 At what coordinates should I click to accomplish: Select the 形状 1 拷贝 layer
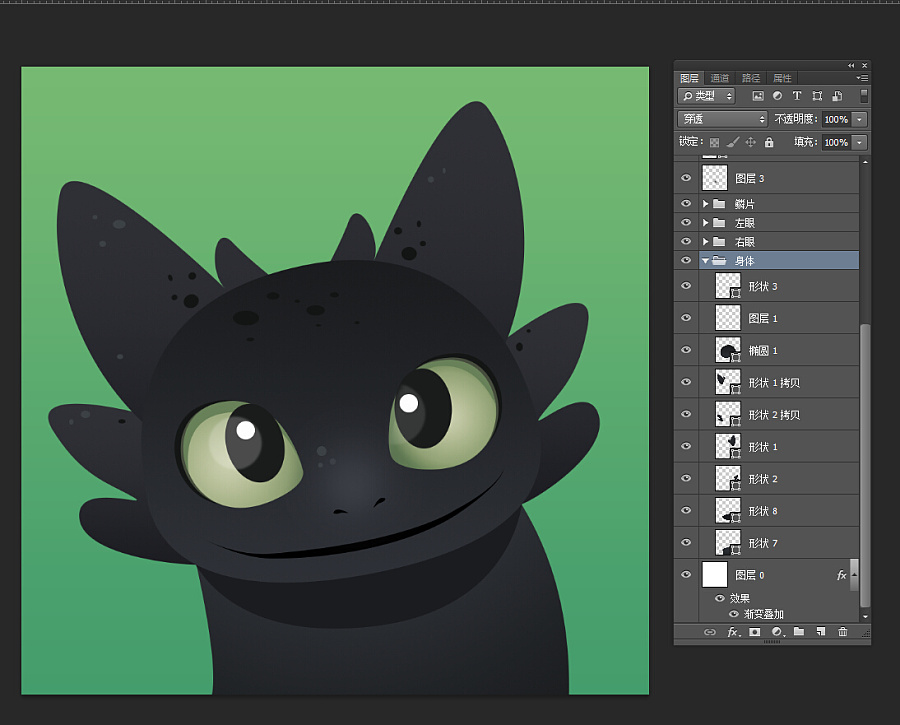pos(779,382)
